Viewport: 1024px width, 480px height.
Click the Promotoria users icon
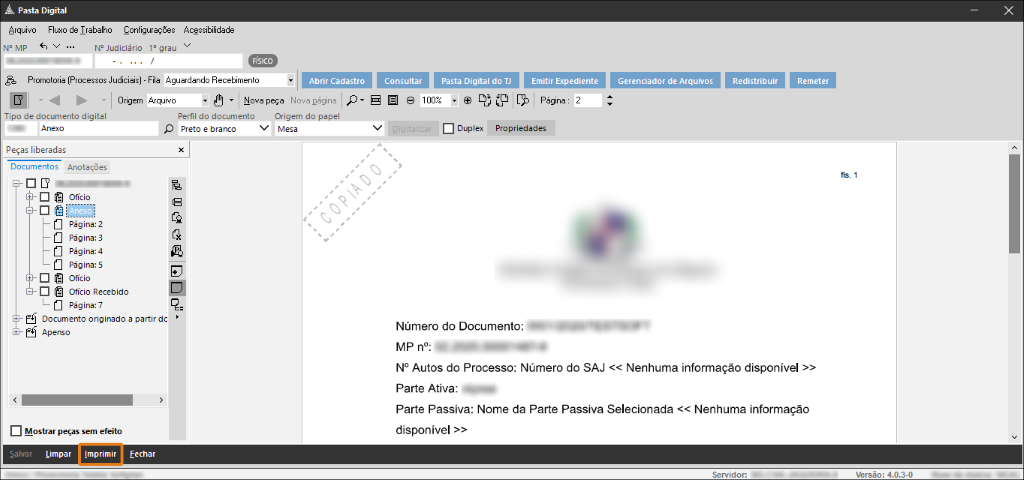click(x=10, y=80)
